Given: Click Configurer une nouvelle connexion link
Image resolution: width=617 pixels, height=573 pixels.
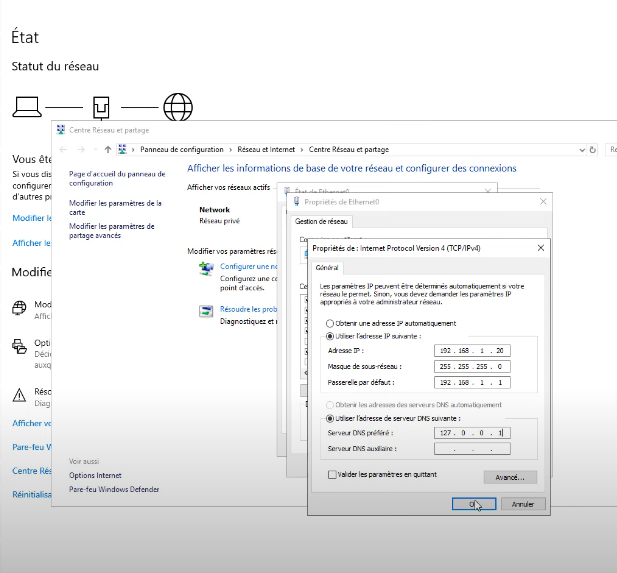Looking at the screenshot, I should tap(248, 266).
